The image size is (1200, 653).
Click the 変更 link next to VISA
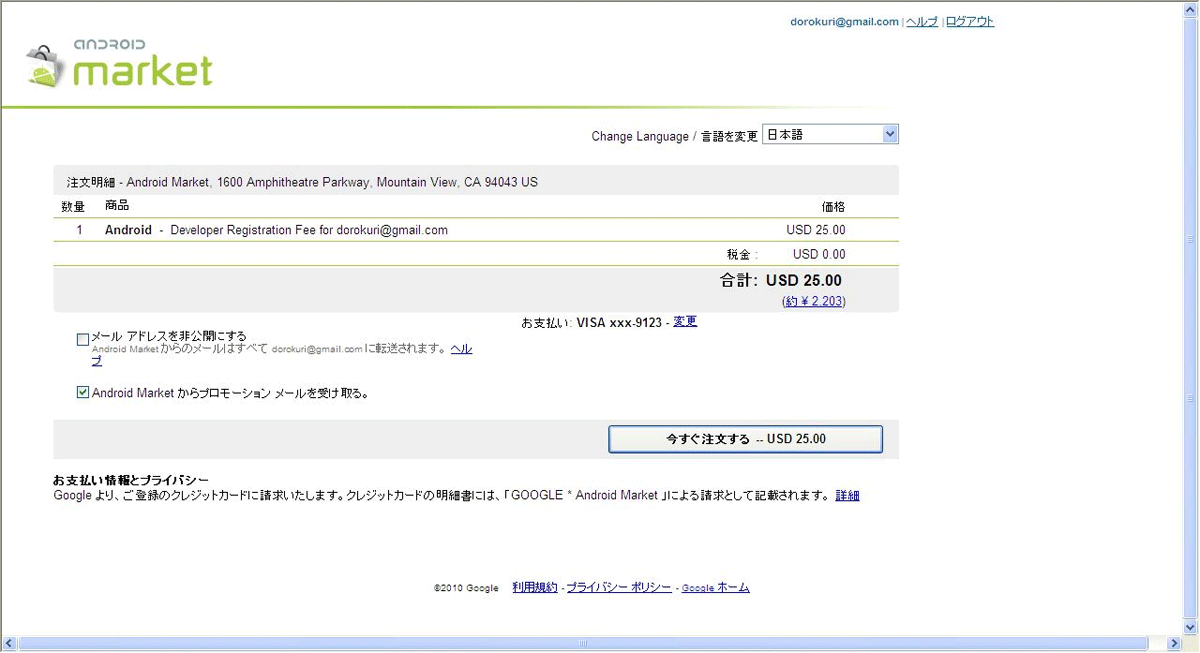(x=685, y=322)
